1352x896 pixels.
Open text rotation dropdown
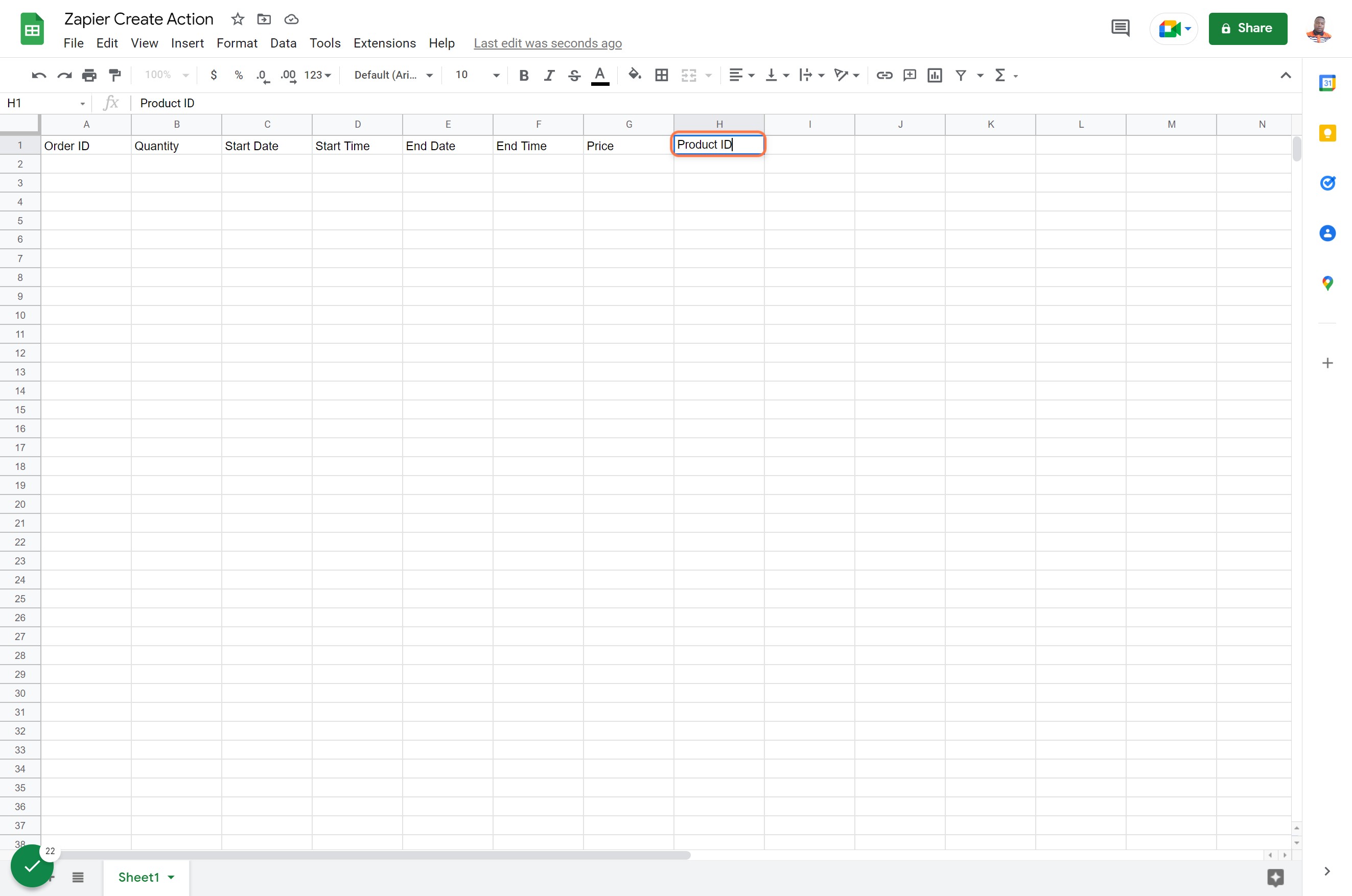click(x=846, y=76)
